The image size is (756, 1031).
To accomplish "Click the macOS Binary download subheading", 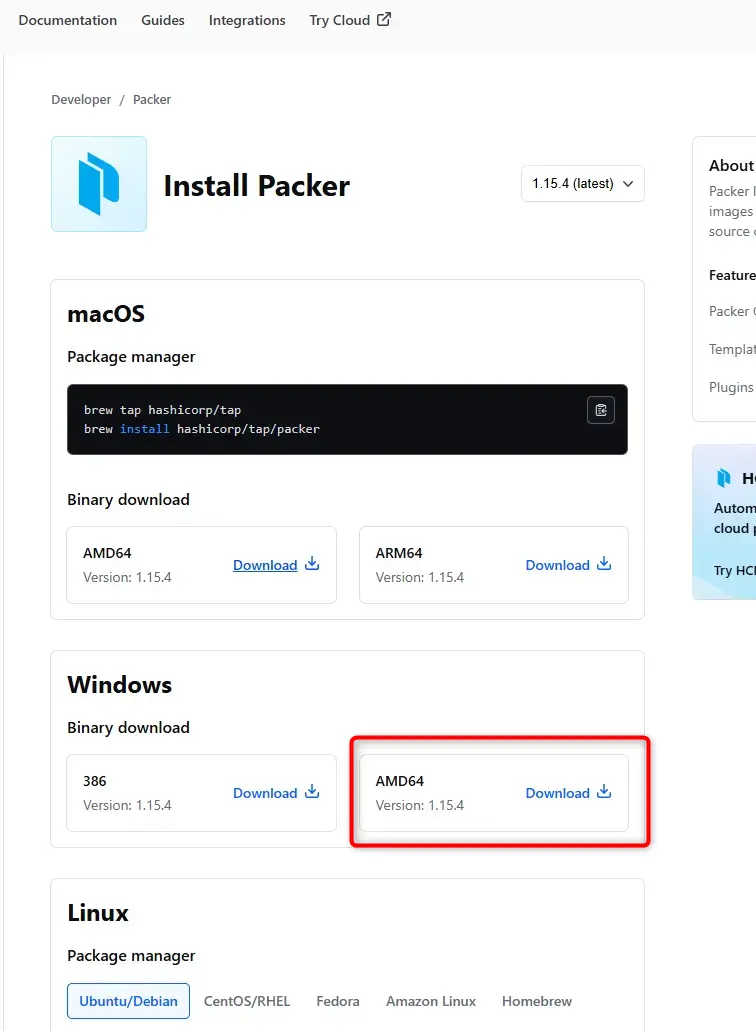I will (128, 500).
